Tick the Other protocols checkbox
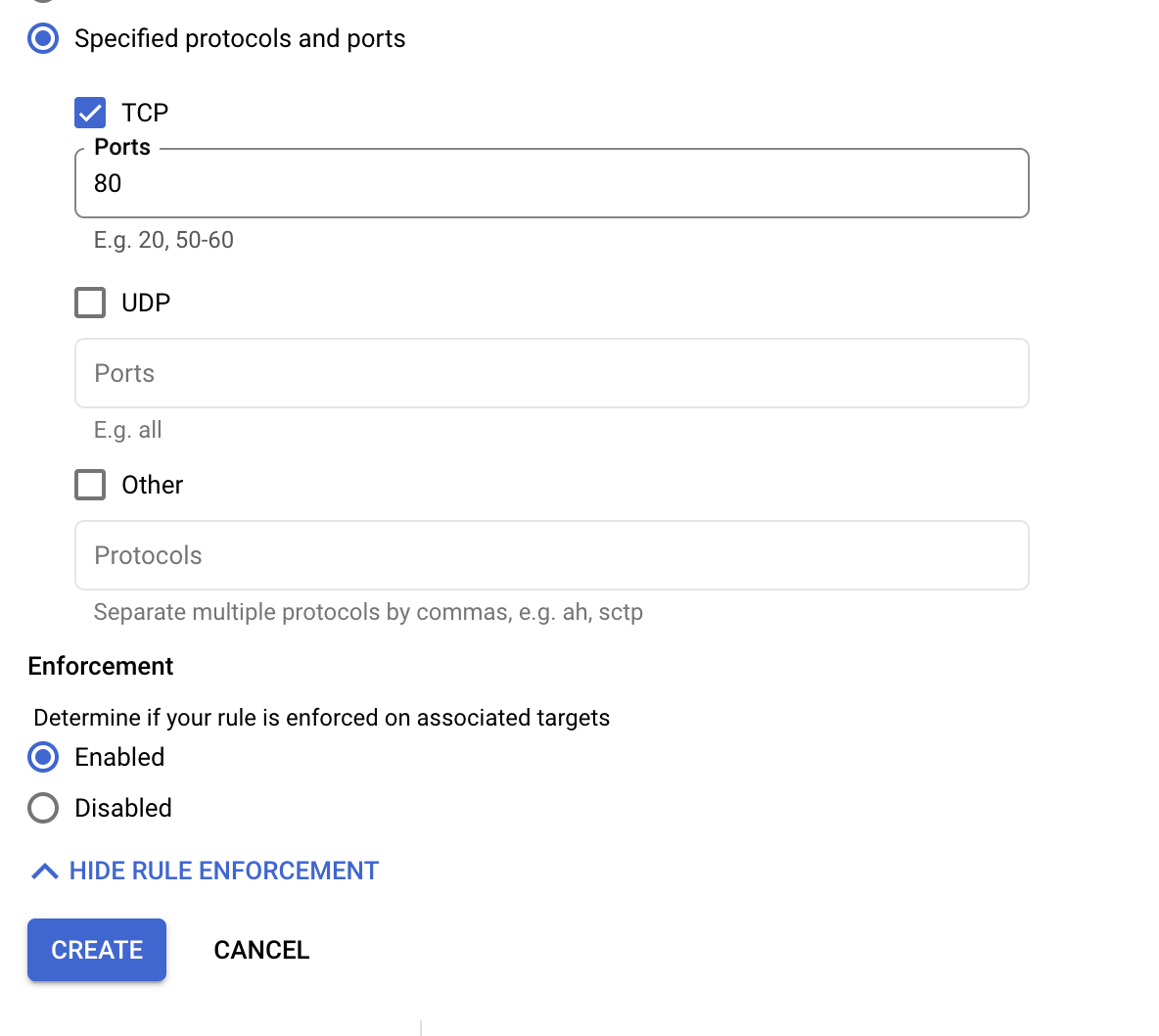 [90, 485]
